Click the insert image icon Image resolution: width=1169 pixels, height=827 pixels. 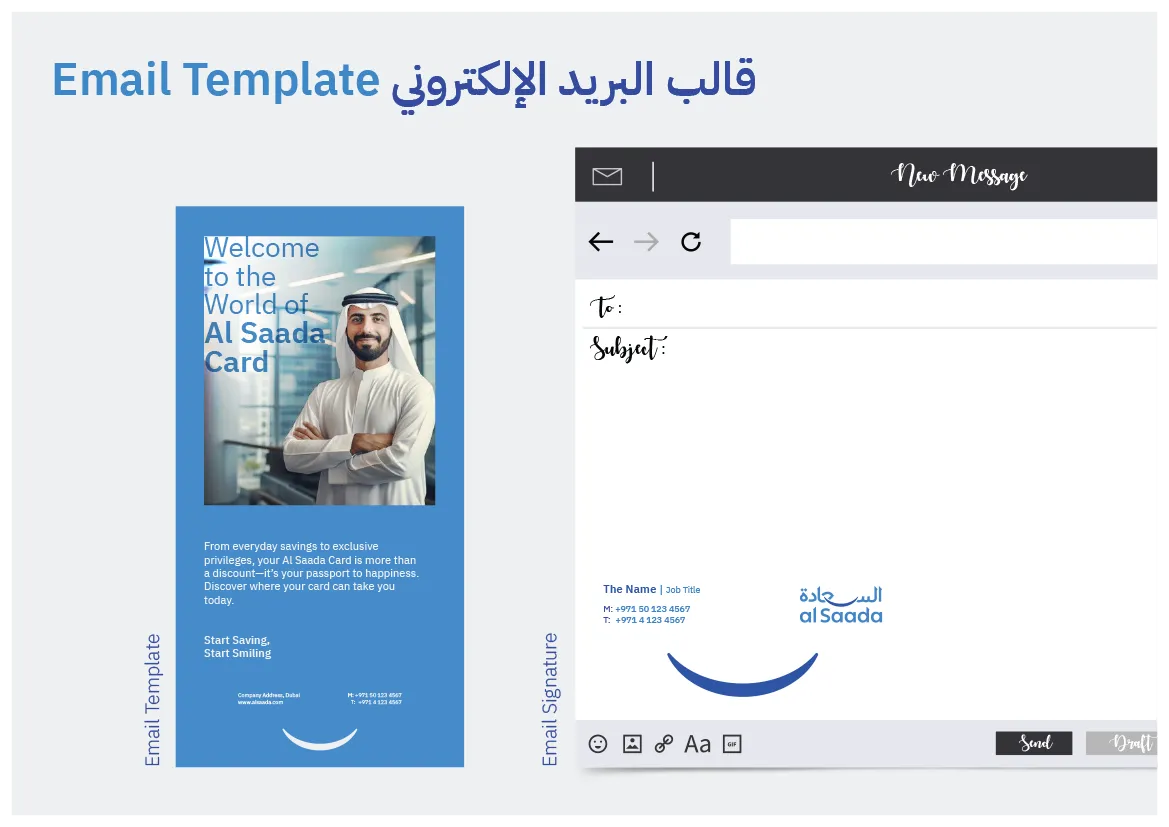coord(632,744)
